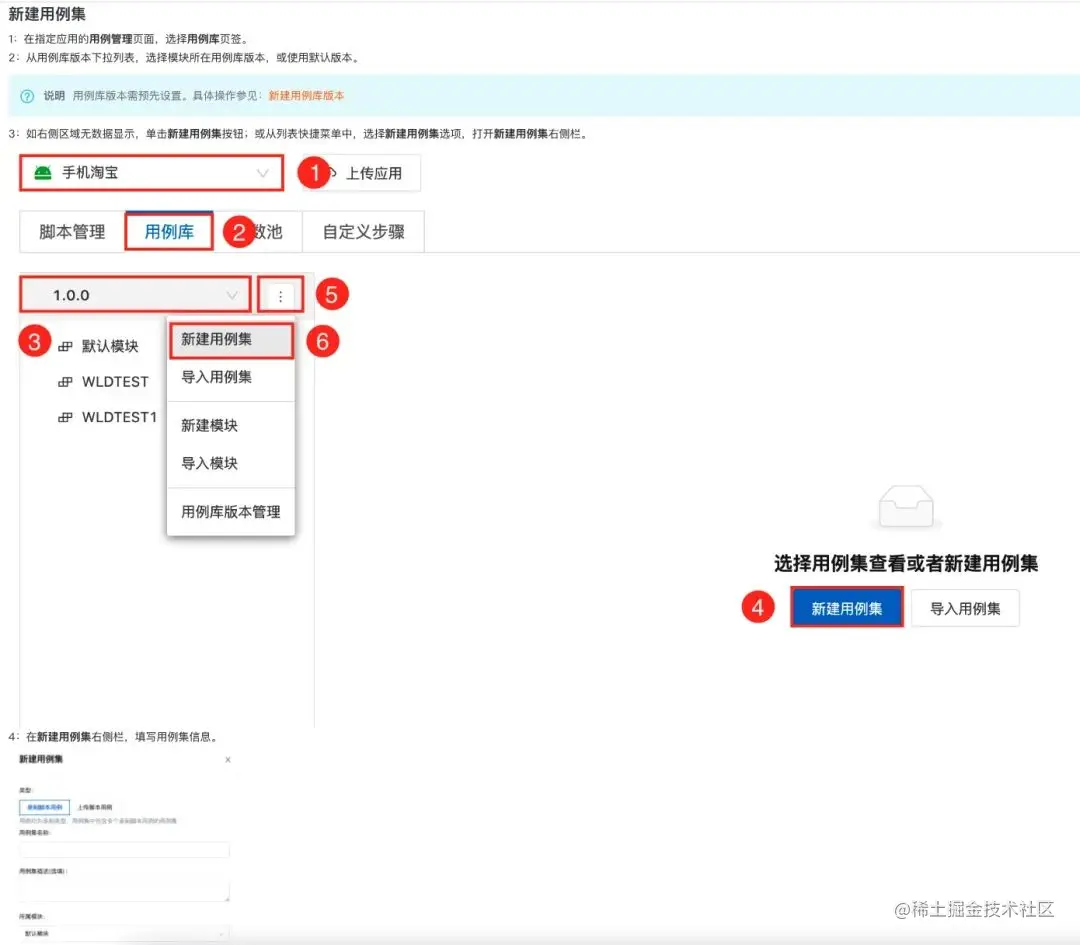Click the 选择用例集查看或者新建用例集 heading
1080x945 pixels.
pos(906,563)
